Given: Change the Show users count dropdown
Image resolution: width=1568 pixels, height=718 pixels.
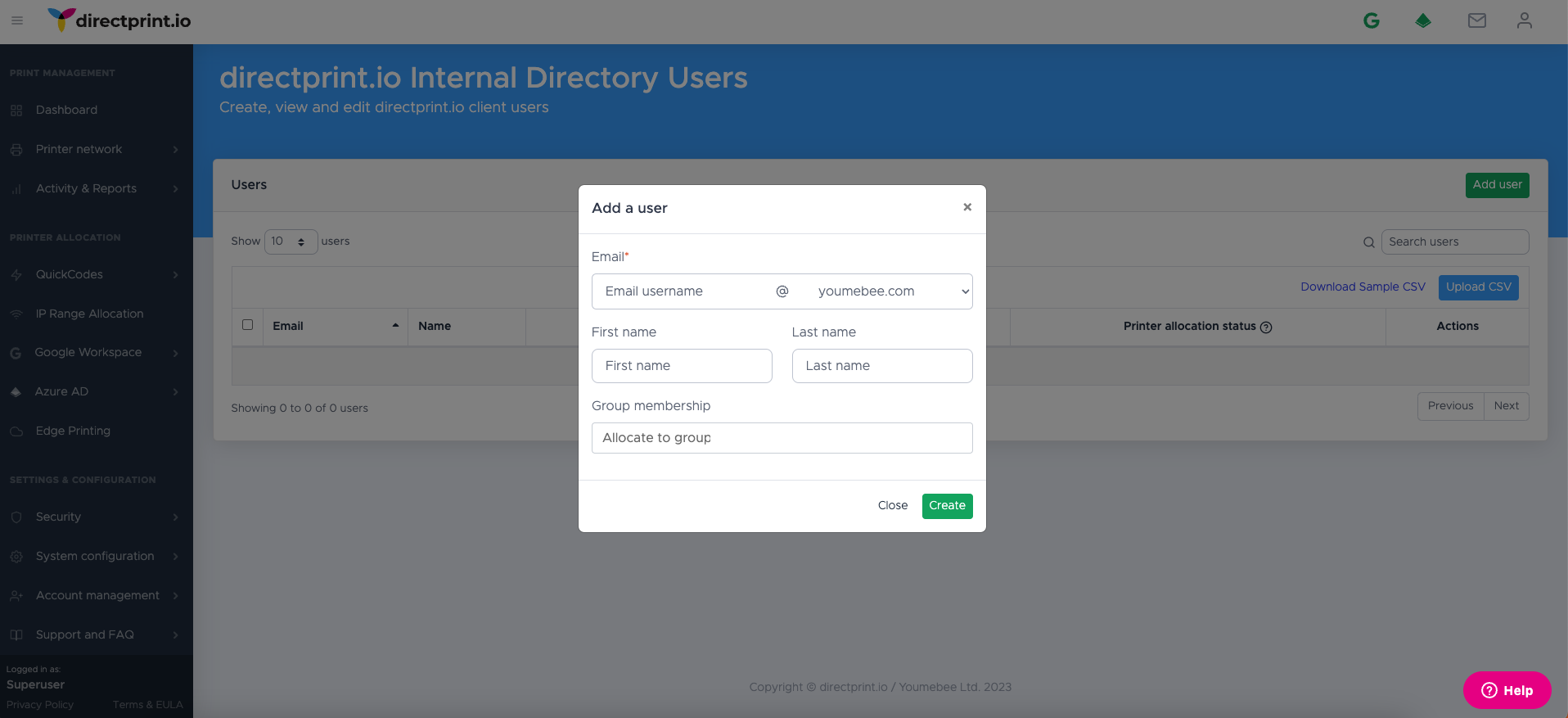Looking at the screenshot, I should click(291, 242).
